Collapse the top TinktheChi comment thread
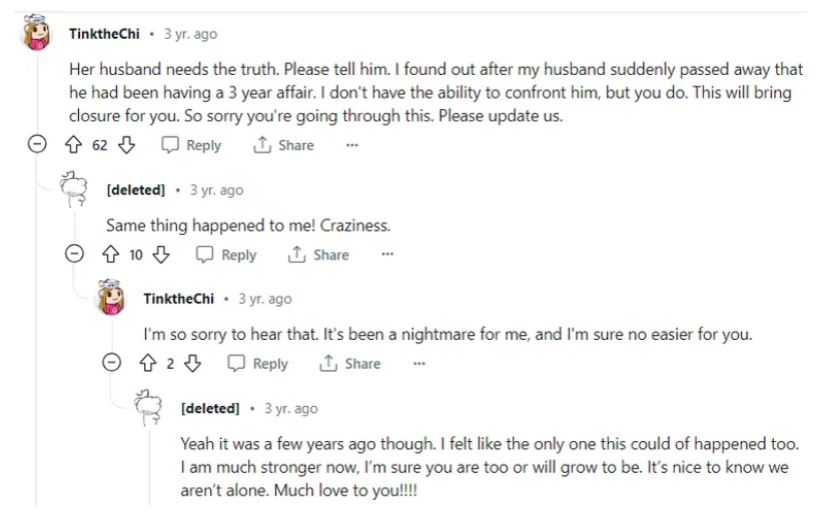 click(37, 145)
